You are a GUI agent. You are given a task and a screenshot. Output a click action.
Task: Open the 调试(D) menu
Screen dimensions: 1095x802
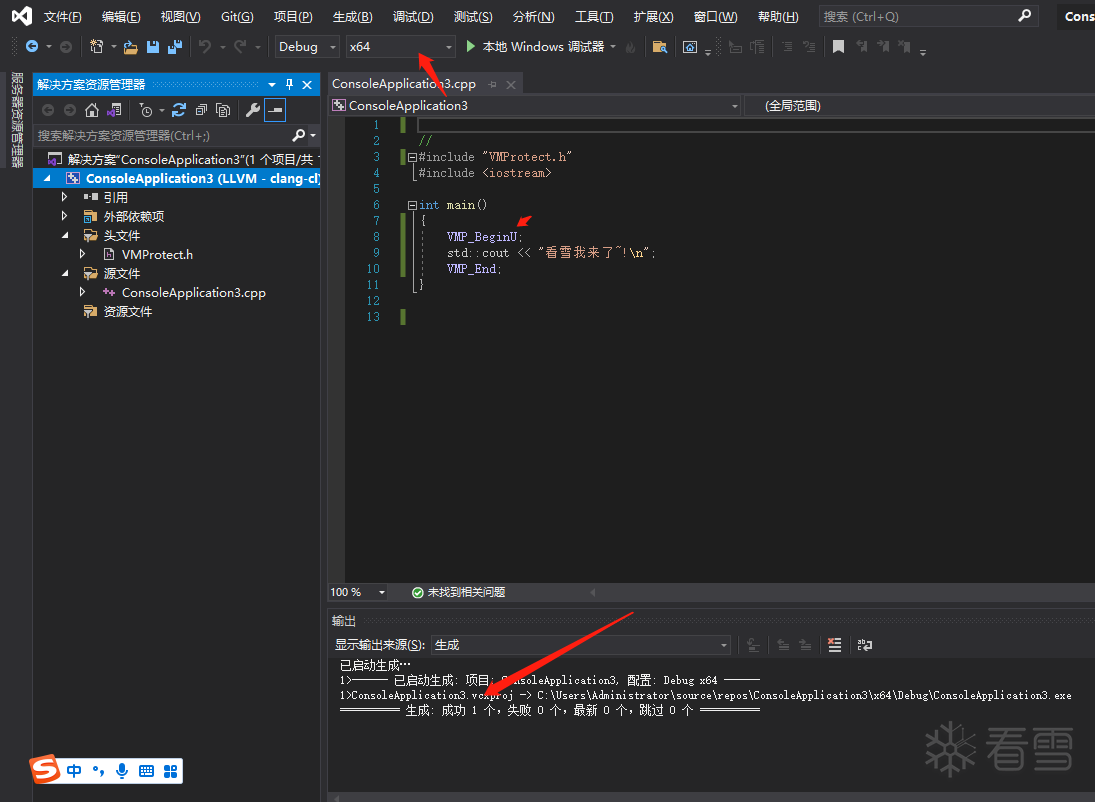point(413,17)
